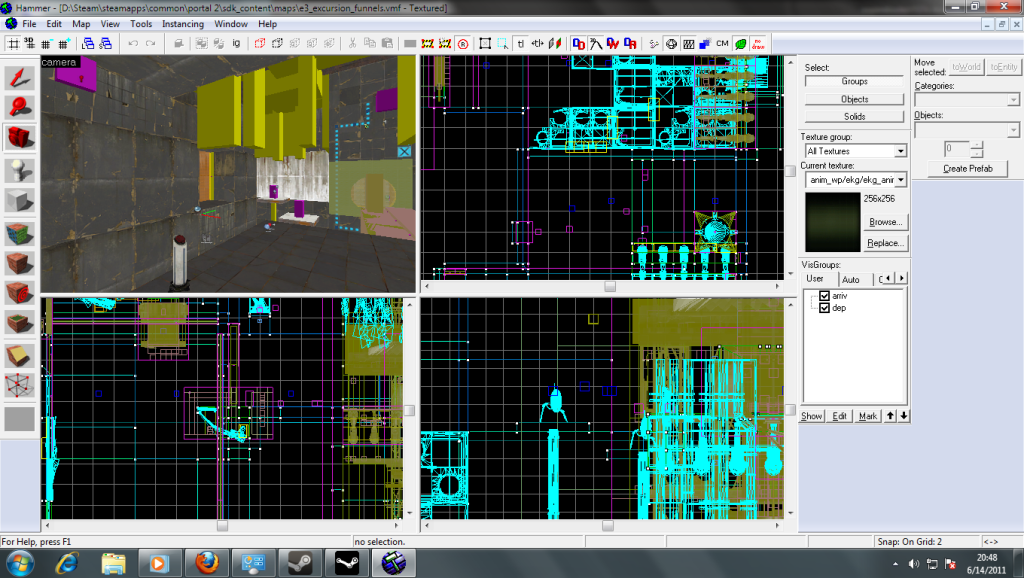1024x578 pixels.
Task: Select the Block tool cube
Action: [x=20, y=200]
